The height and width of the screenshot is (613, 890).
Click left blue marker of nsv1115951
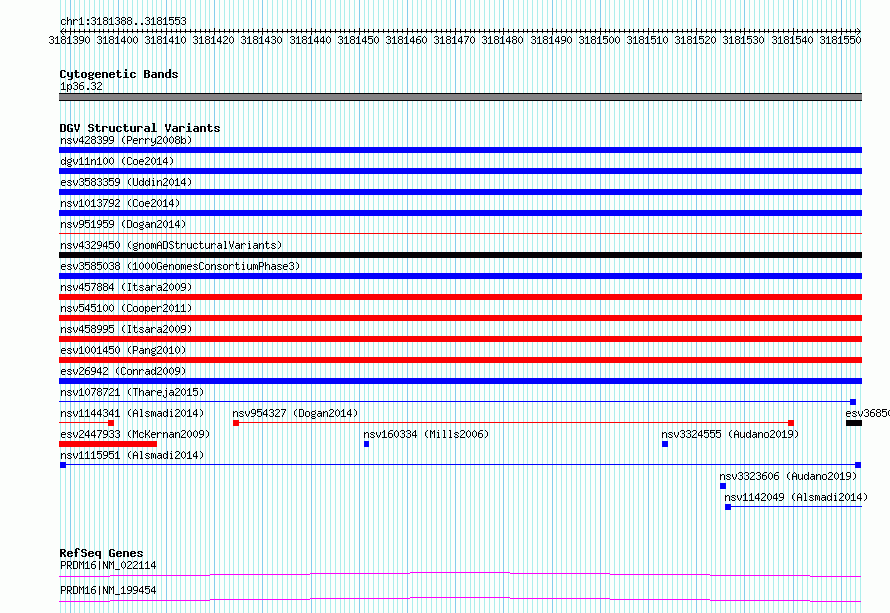tap(63, 465)
